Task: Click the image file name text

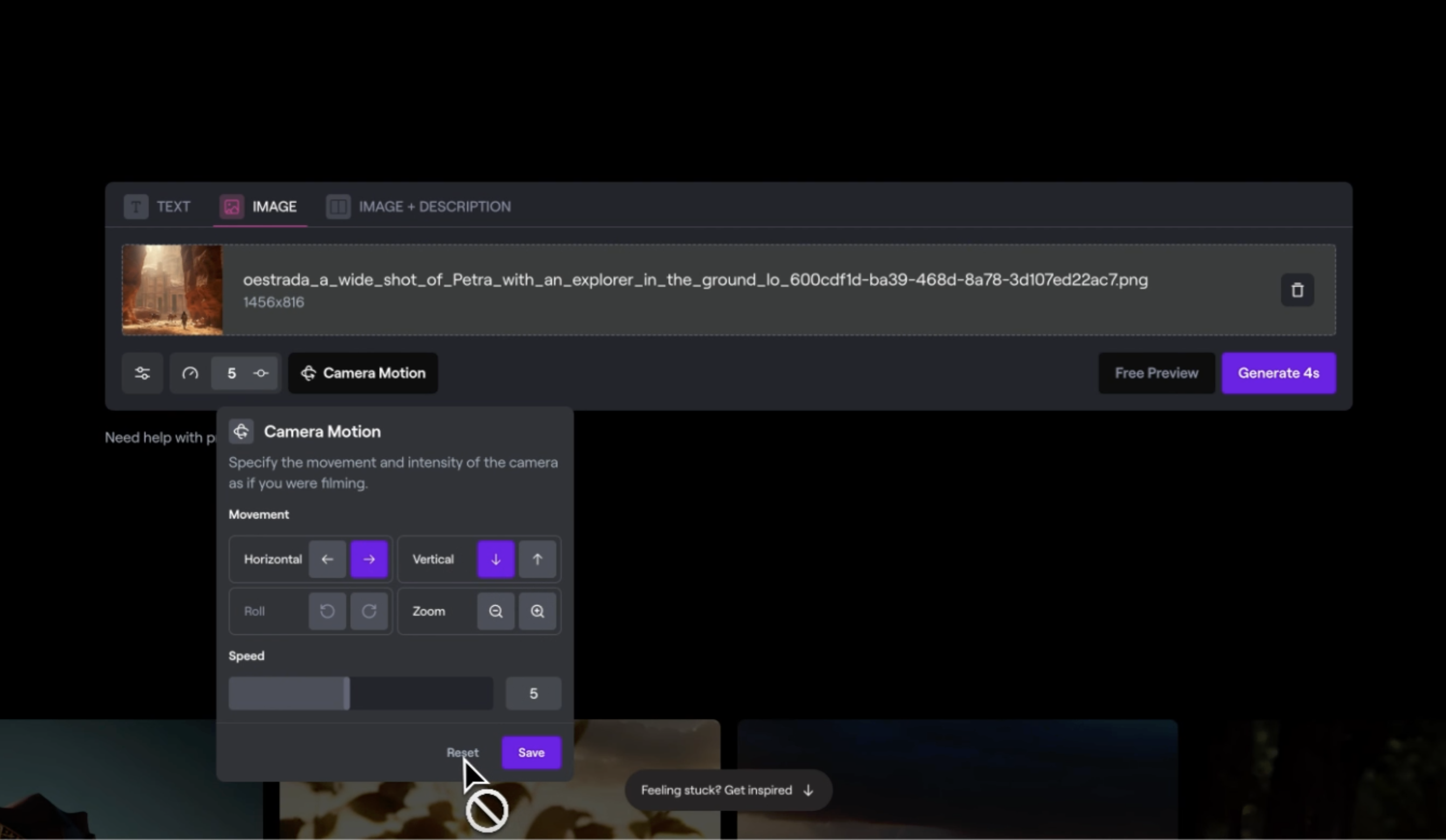Action: coord(696,280)
